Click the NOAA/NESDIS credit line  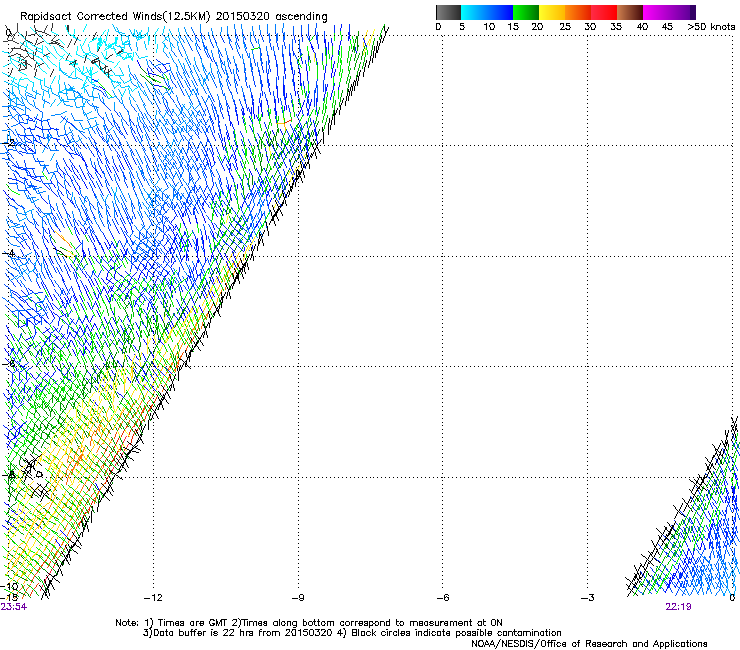tap(589, 644)
